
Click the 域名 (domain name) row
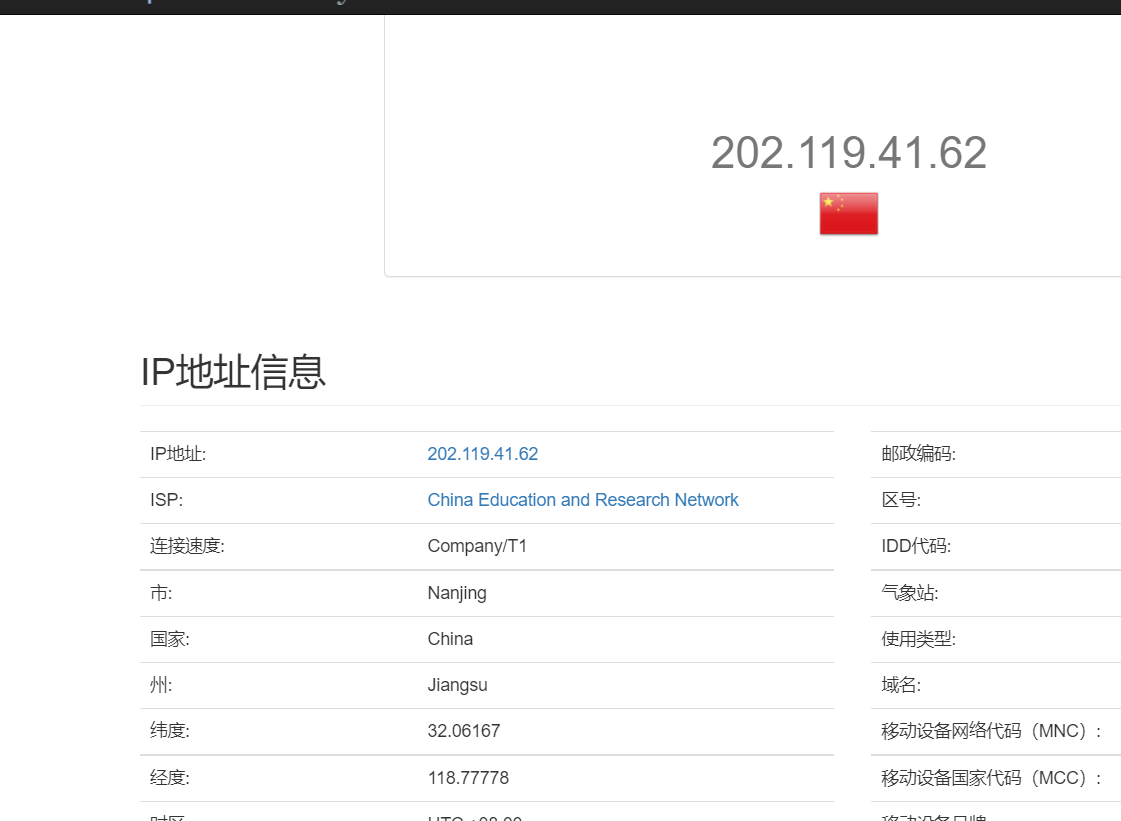pos(900,685)
